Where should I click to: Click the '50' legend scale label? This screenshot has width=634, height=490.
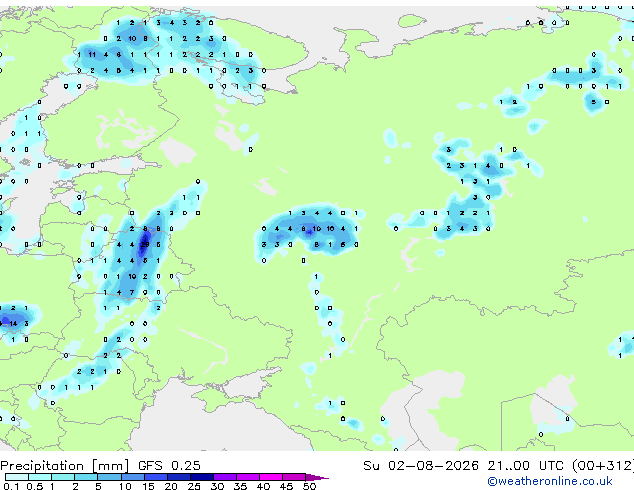[x=309, y=486]
